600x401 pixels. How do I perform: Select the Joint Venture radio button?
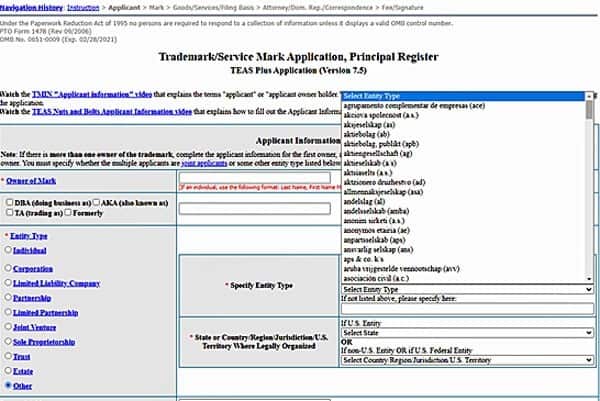pos(8,327)
